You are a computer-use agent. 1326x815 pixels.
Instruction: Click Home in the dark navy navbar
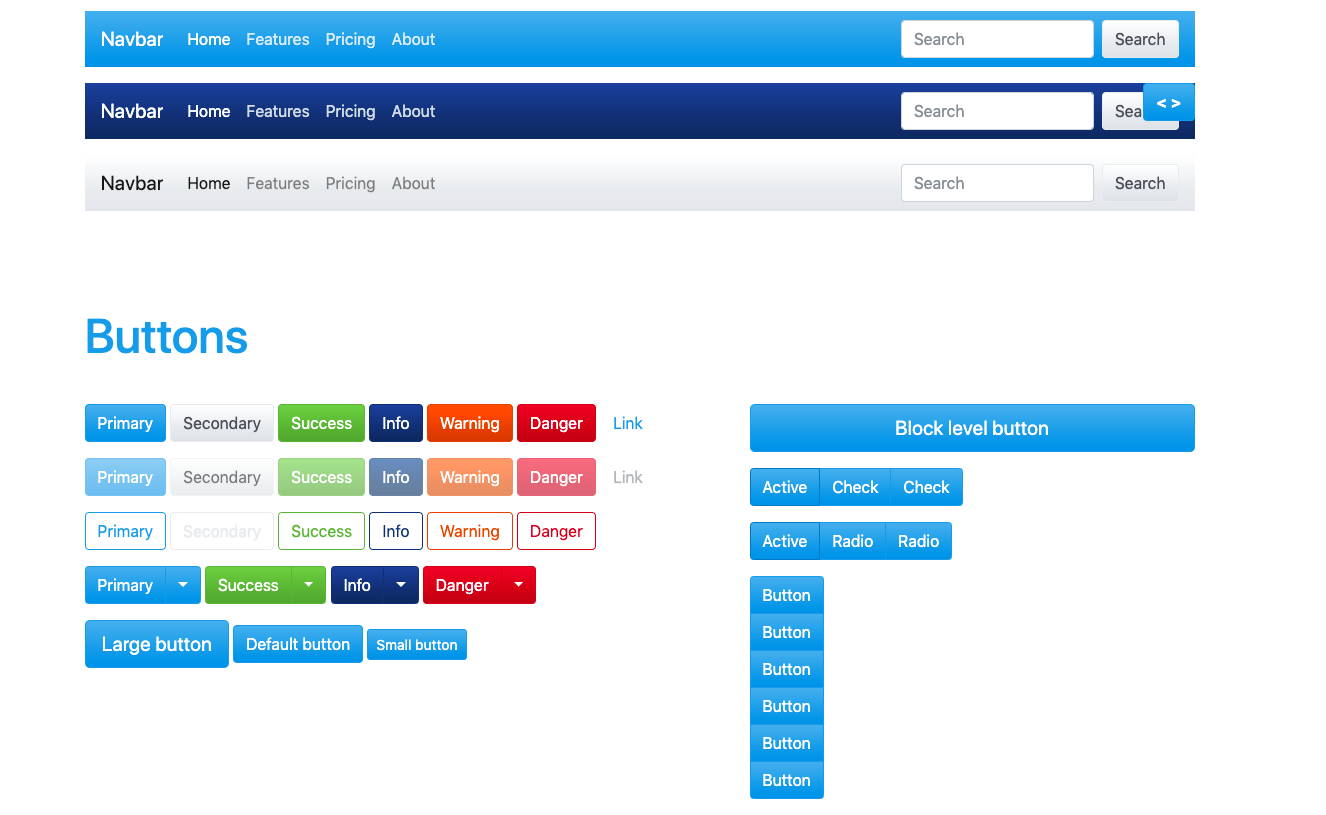pyautogui.click(x=209, y=111)
